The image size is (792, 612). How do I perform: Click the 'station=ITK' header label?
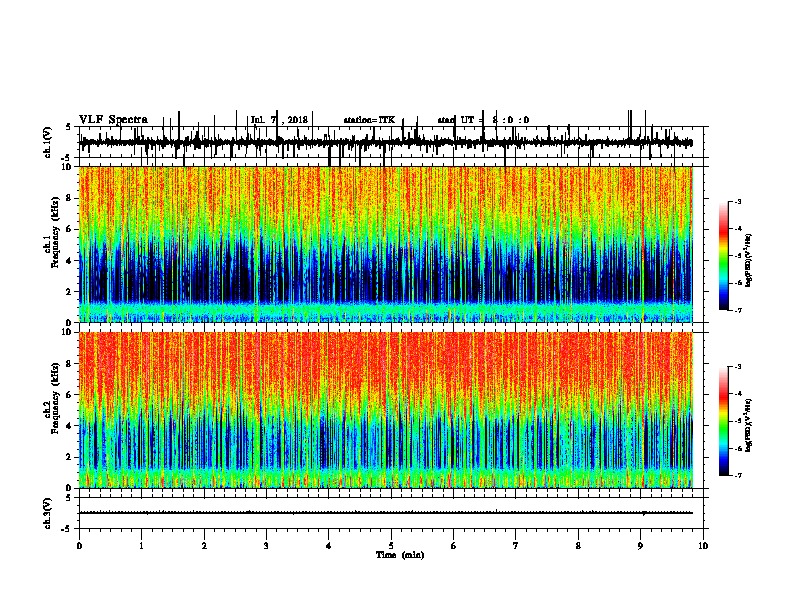[369, 120]
